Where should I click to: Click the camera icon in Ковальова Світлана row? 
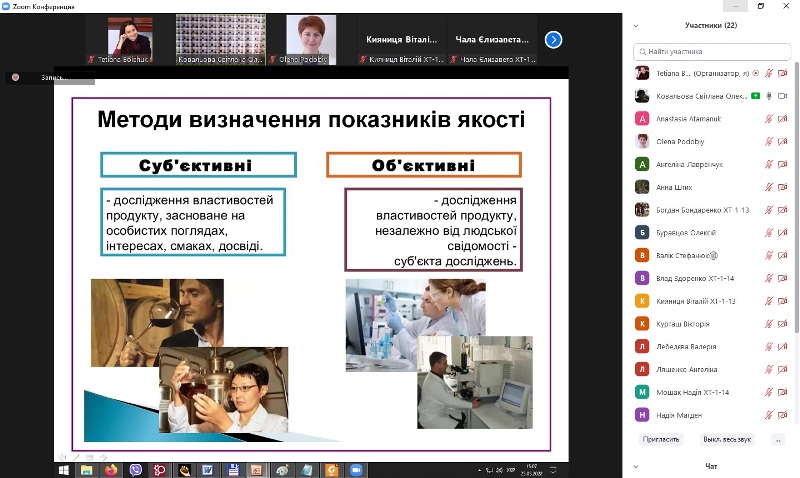[782, 96]
